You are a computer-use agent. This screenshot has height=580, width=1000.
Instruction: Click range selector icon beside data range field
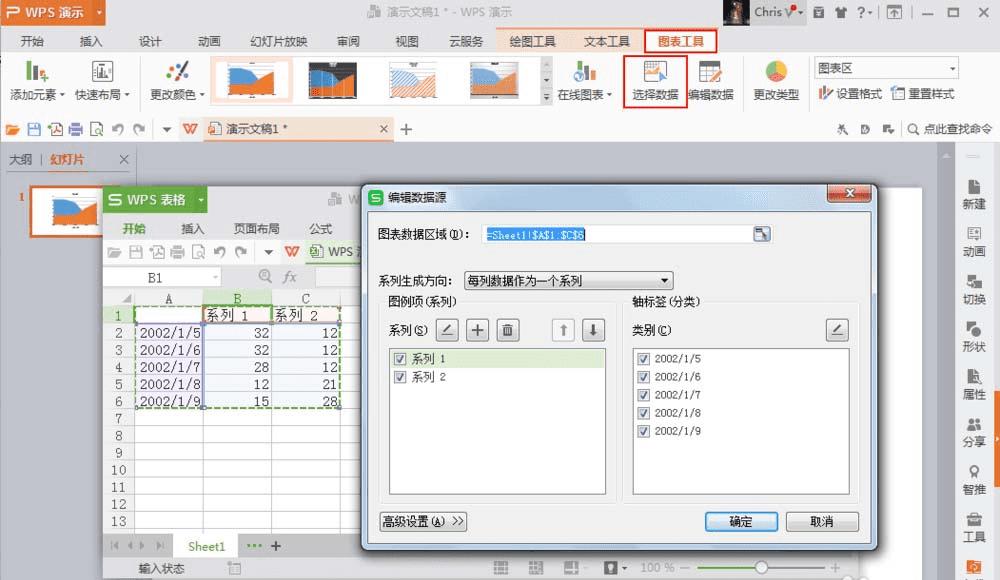(761, 234)
